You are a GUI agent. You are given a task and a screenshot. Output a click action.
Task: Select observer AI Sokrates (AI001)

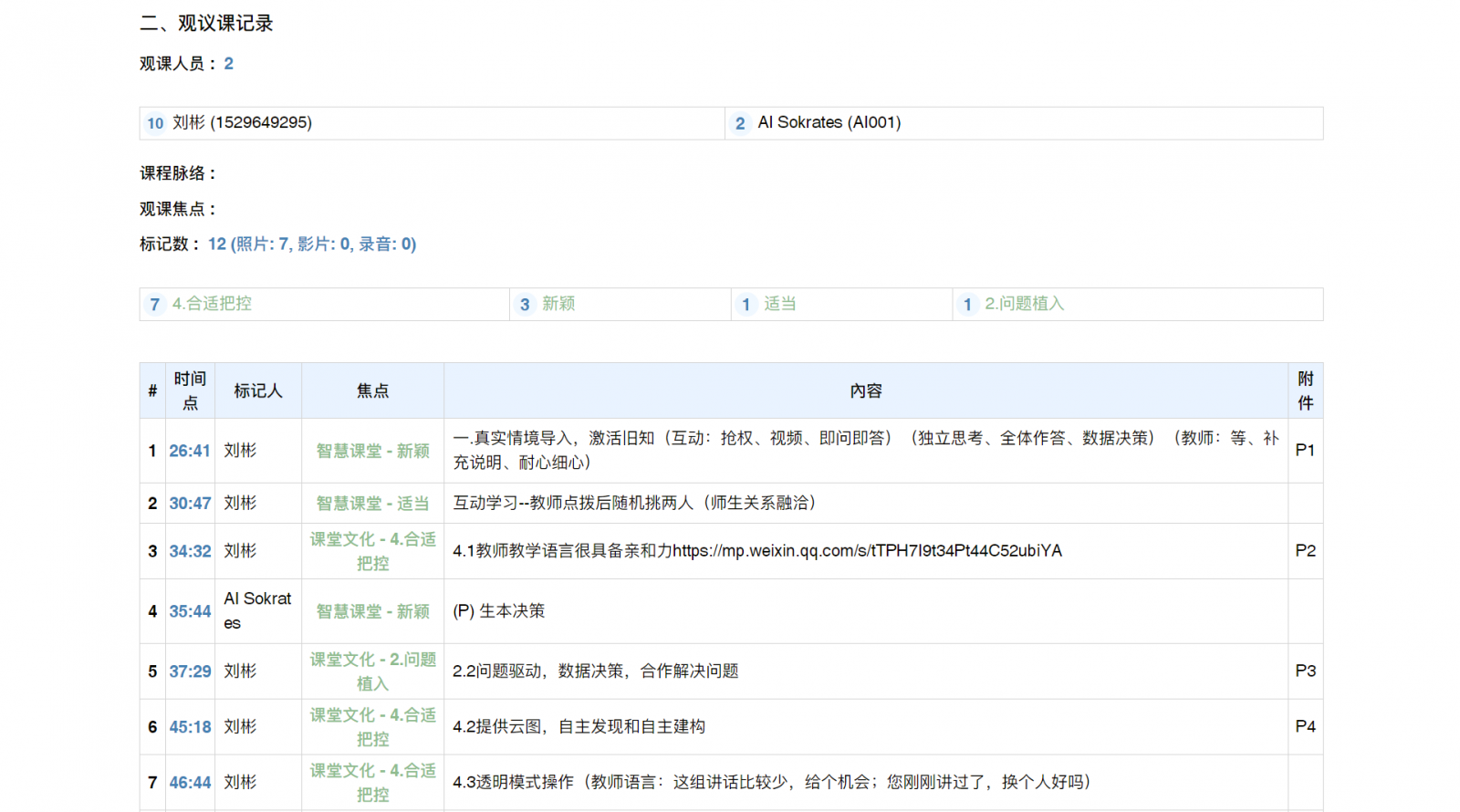click(829, 123)
